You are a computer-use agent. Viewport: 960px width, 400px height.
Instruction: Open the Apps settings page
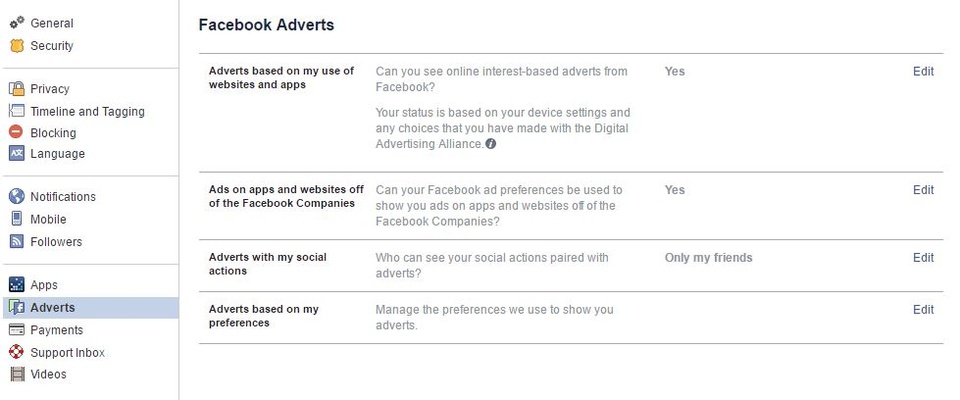click(44, 285)
